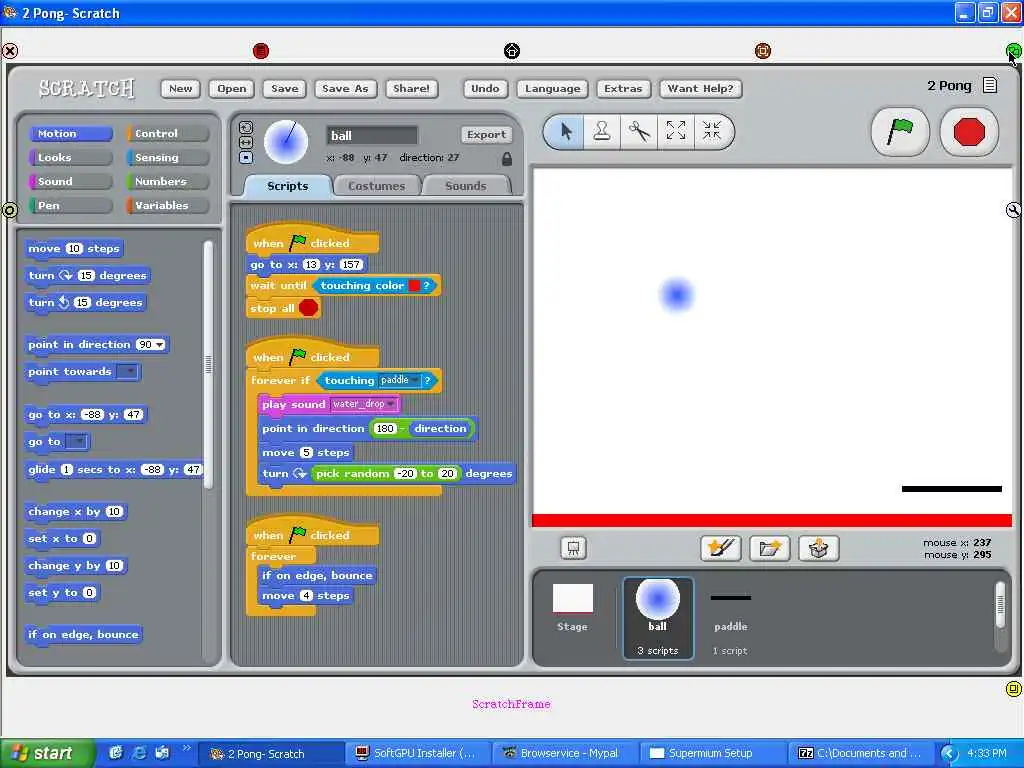Select the Stage thumbnail
This screenshot has width=1024, height=768.
[573, 607]
